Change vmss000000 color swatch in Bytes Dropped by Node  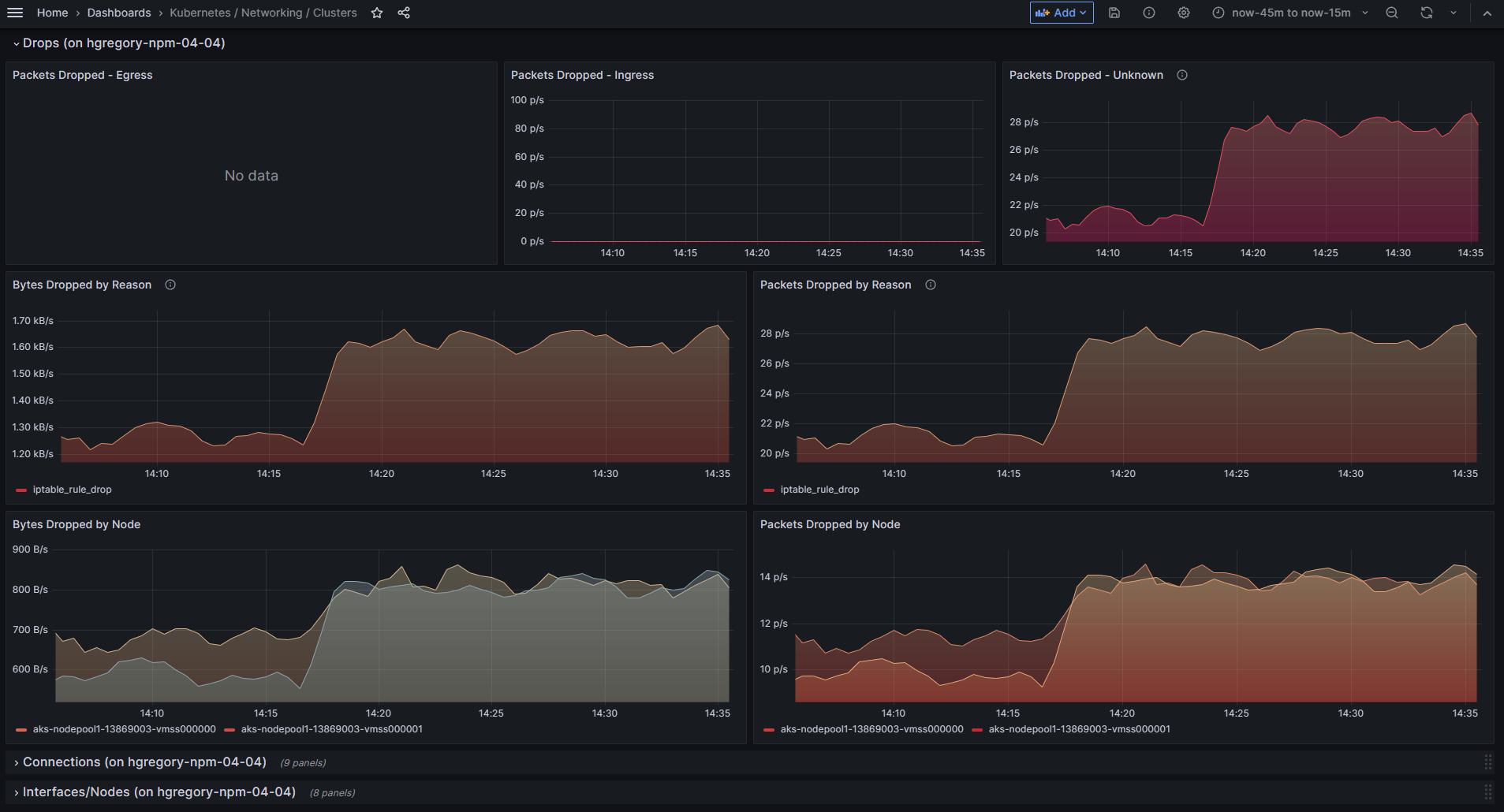coord(21,730)
